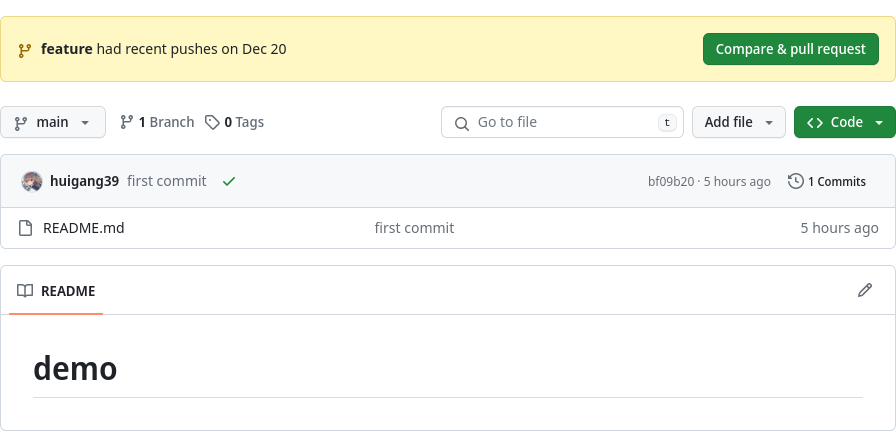Open the 0 Tags link
The height and width of the screenshot is (446, 896).
[243, 122]
